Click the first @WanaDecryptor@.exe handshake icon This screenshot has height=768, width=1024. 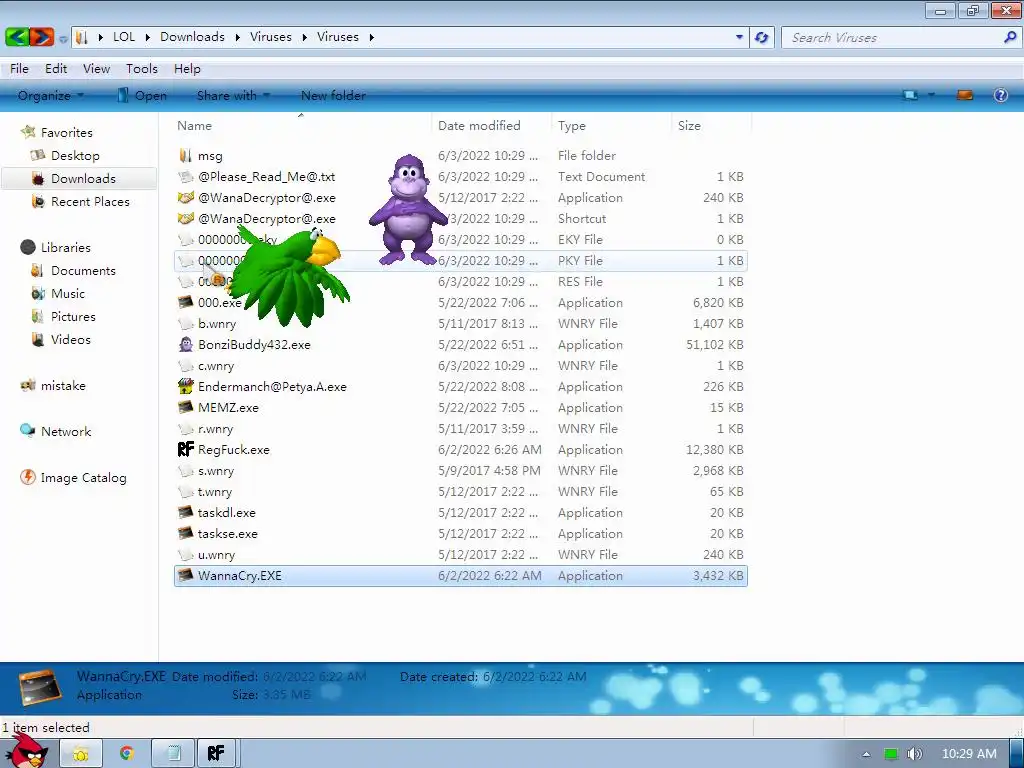185,197
